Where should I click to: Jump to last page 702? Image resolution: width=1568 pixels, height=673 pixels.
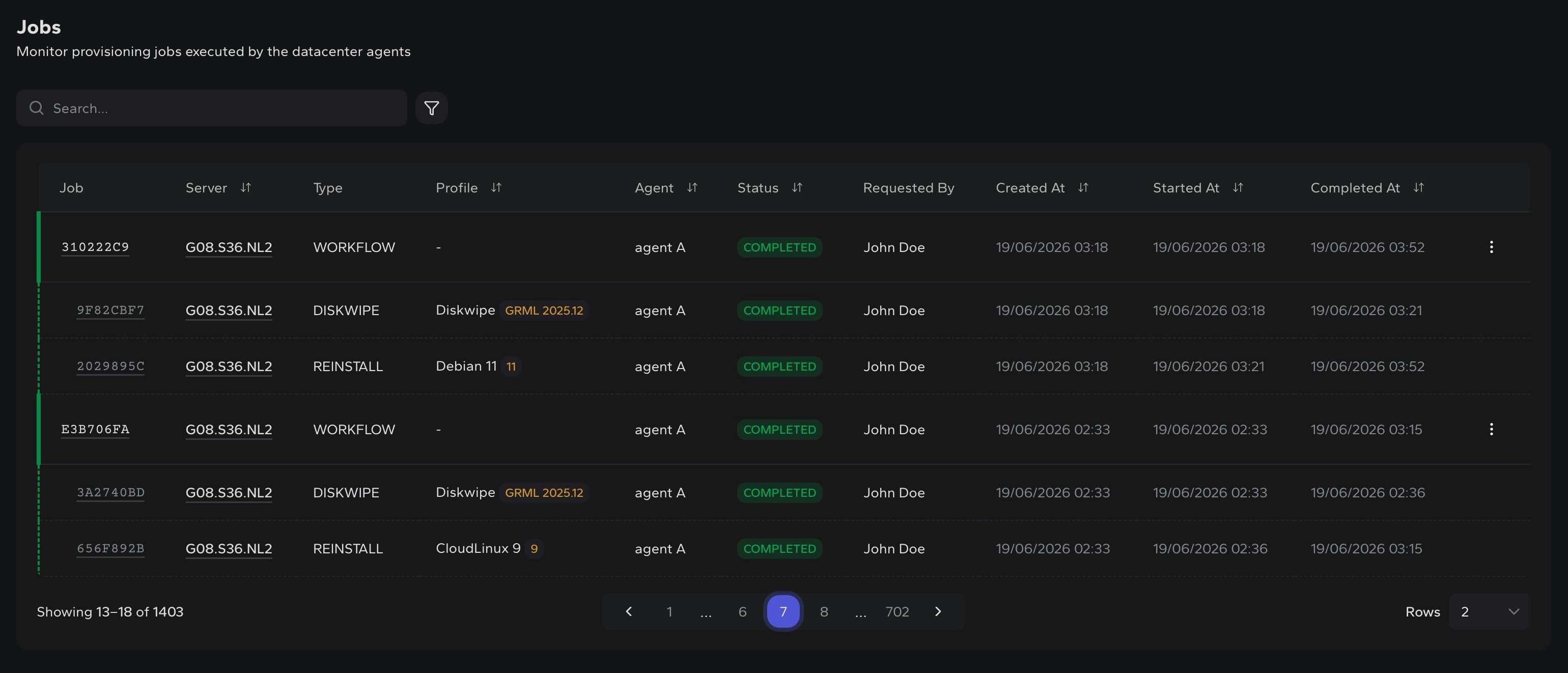point(897,611)
